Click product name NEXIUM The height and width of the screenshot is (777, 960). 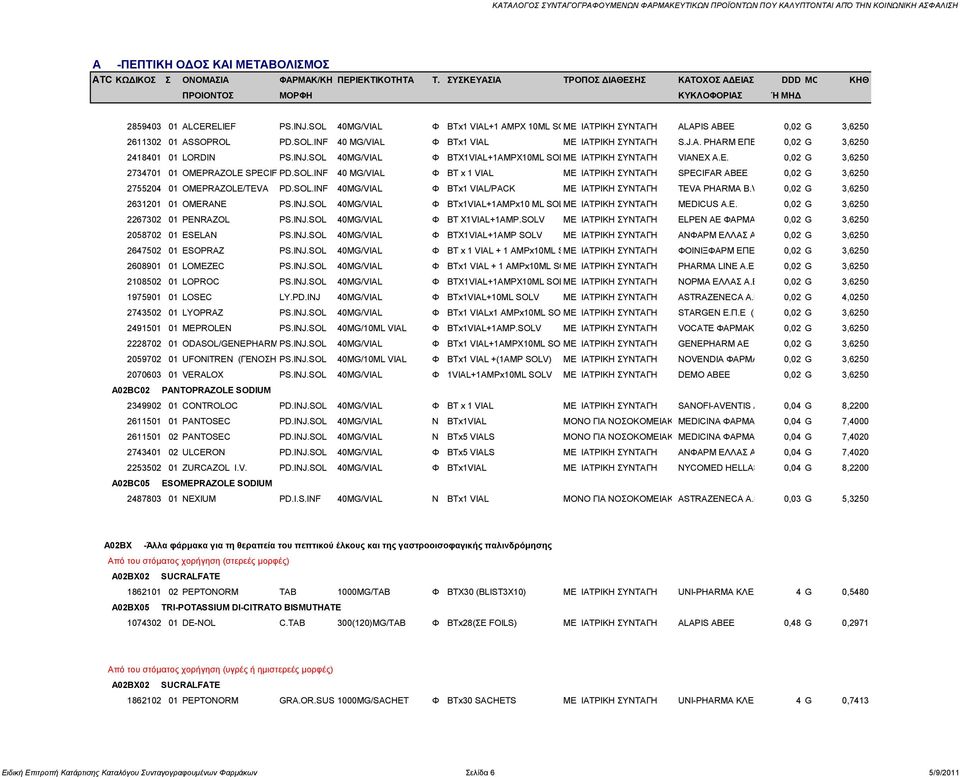(x=199, y=499)
